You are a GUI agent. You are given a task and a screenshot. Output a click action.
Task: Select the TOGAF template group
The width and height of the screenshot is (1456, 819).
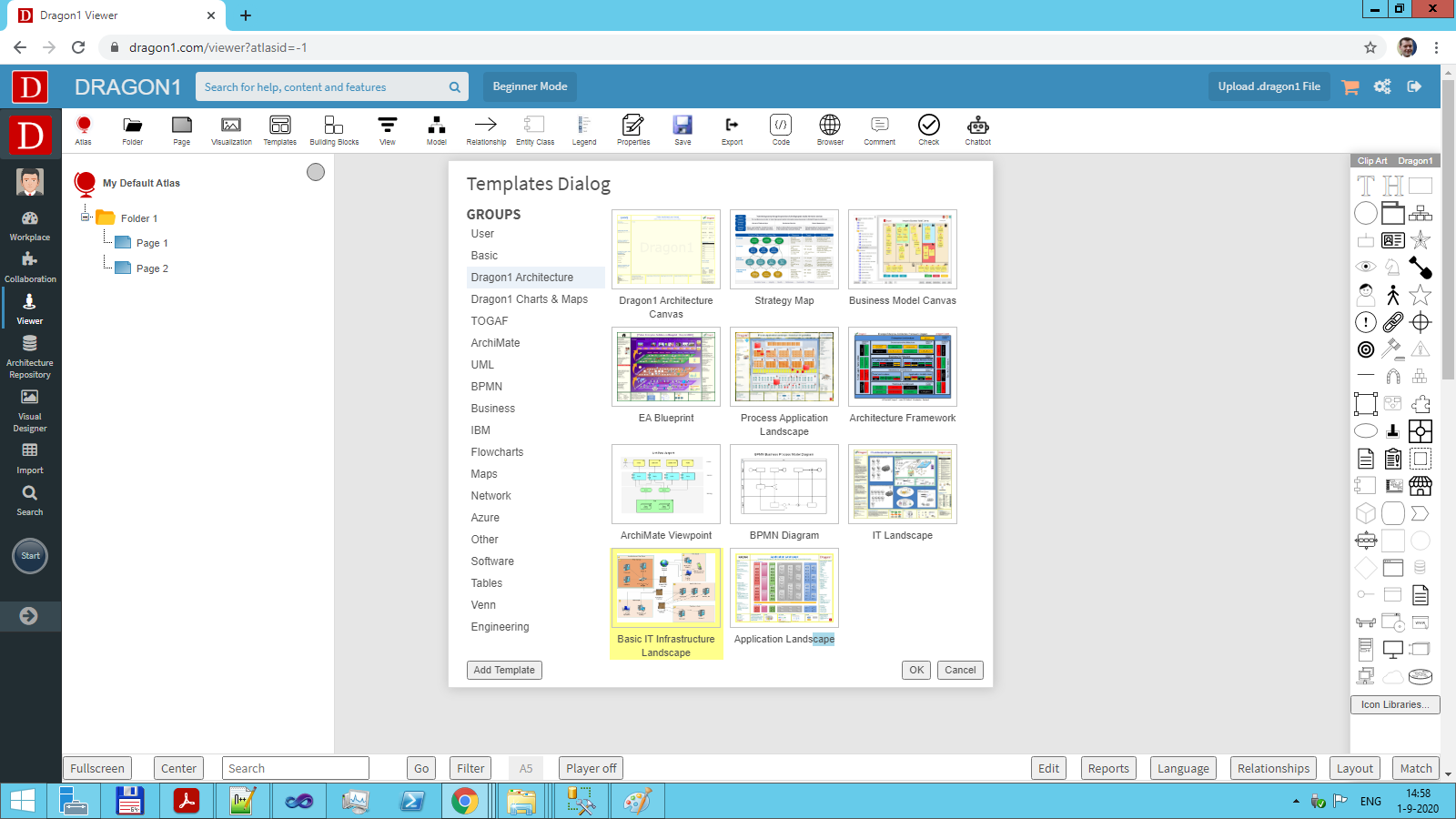490,321
